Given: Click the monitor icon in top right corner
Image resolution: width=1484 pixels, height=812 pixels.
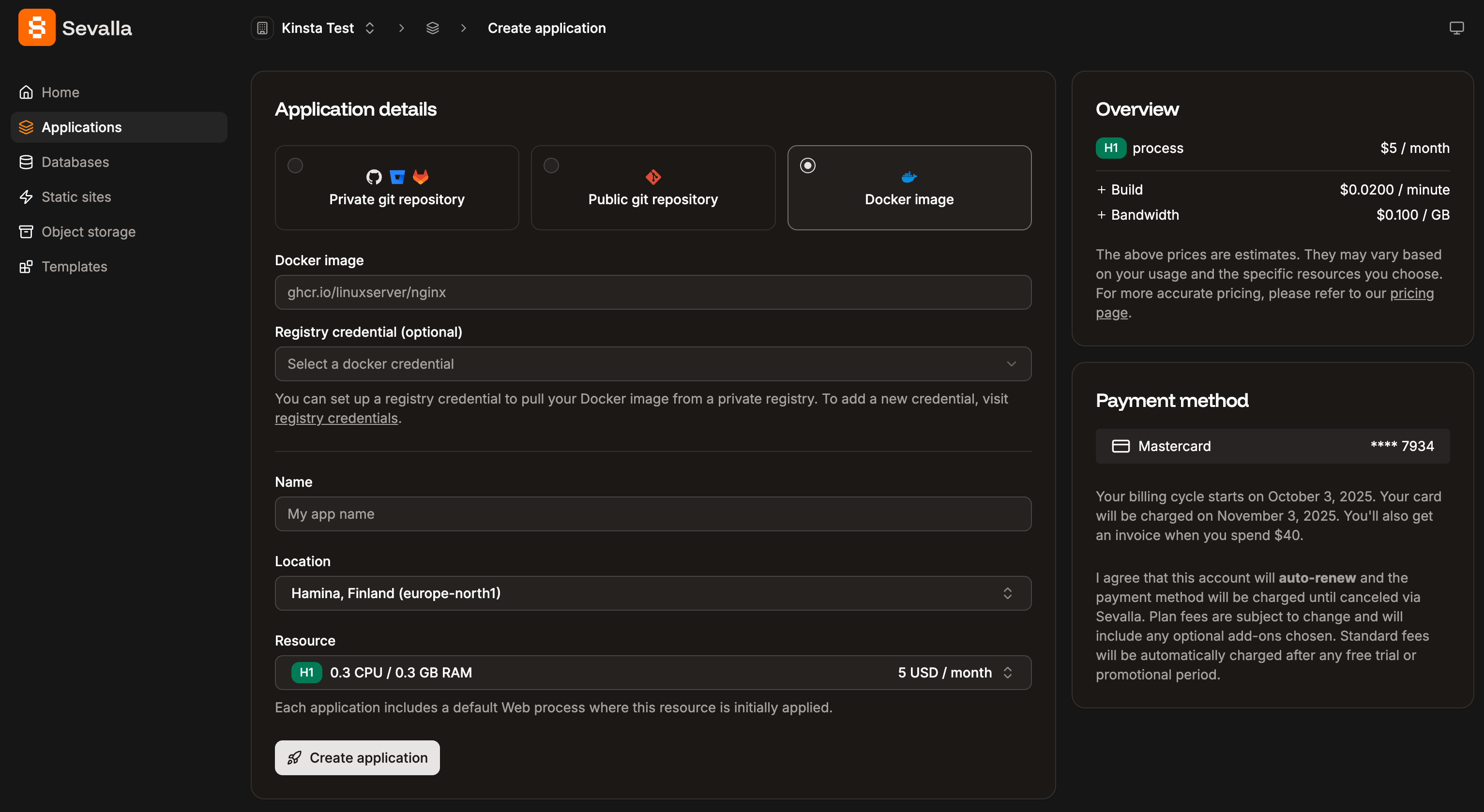Looking at the screenshot, I should coord(1457,27).
